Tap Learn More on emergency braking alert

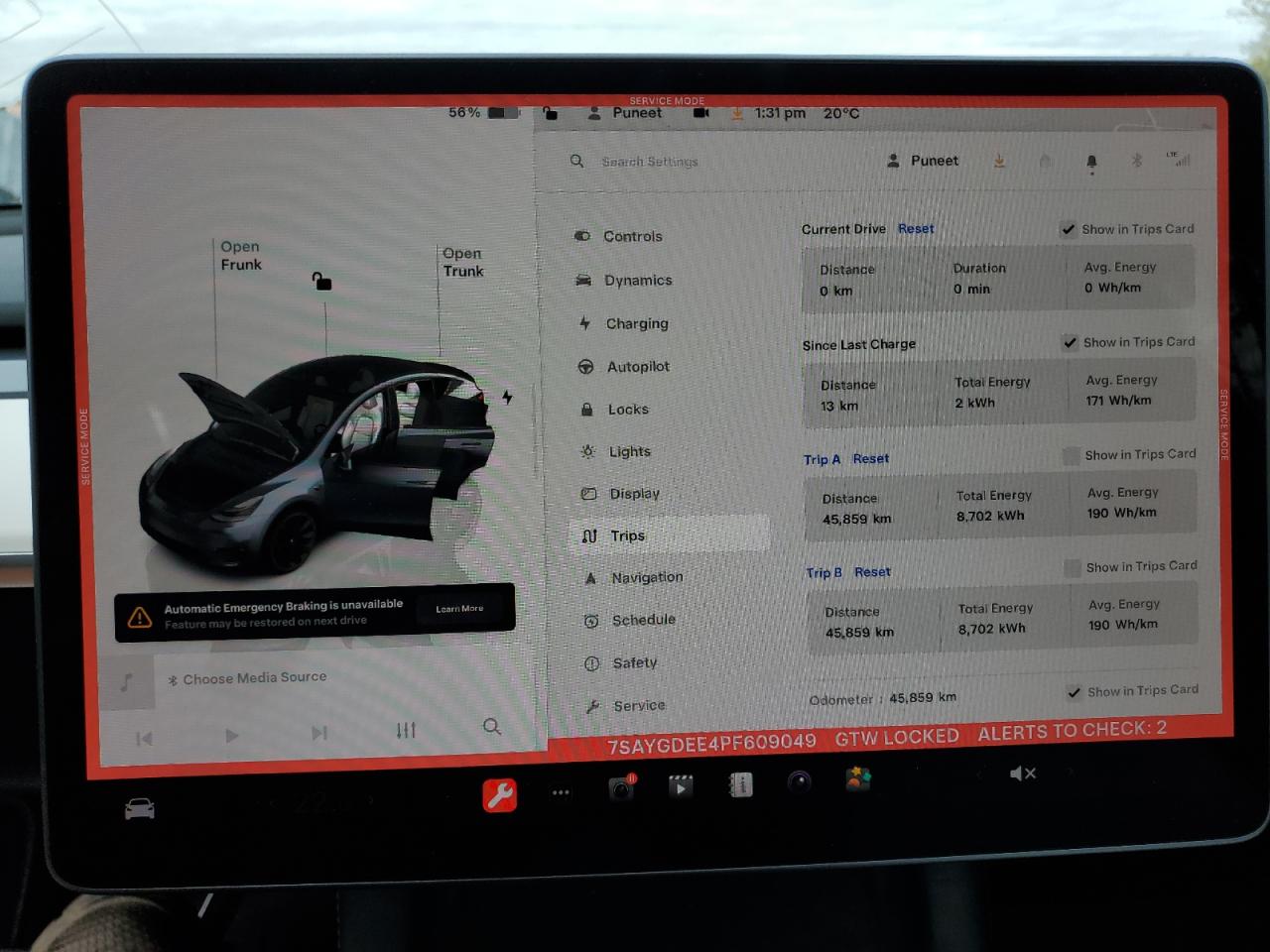tap(459, 608)
